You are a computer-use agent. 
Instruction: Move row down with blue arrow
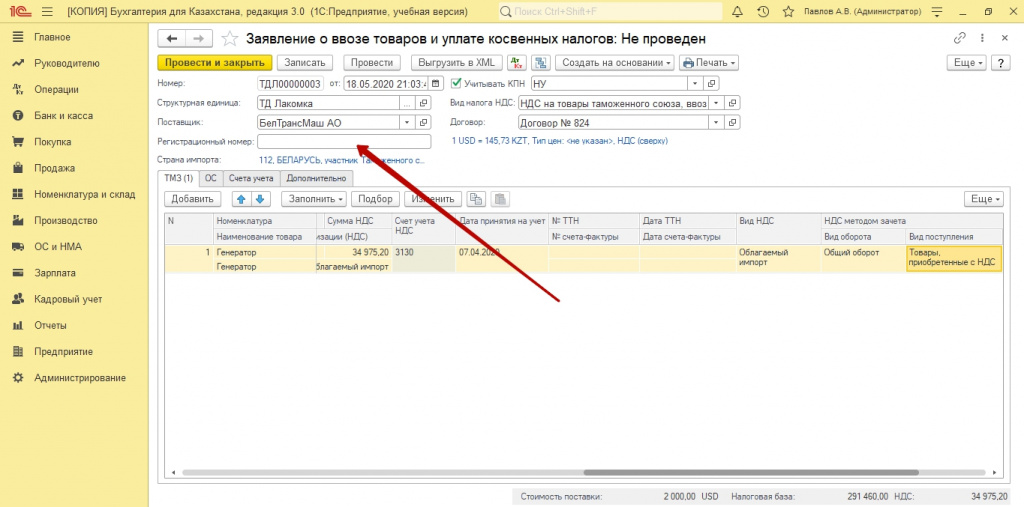pos(261,199)
